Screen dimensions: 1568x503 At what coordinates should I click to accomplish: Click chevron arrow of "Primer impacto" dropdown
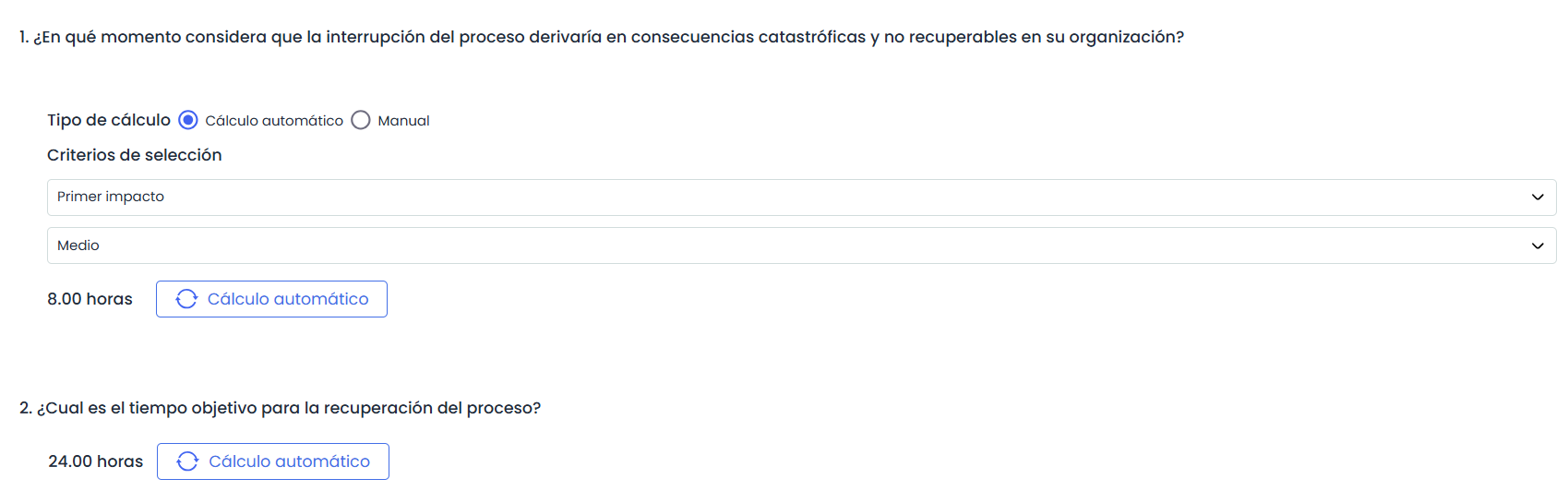[1538, 198]
